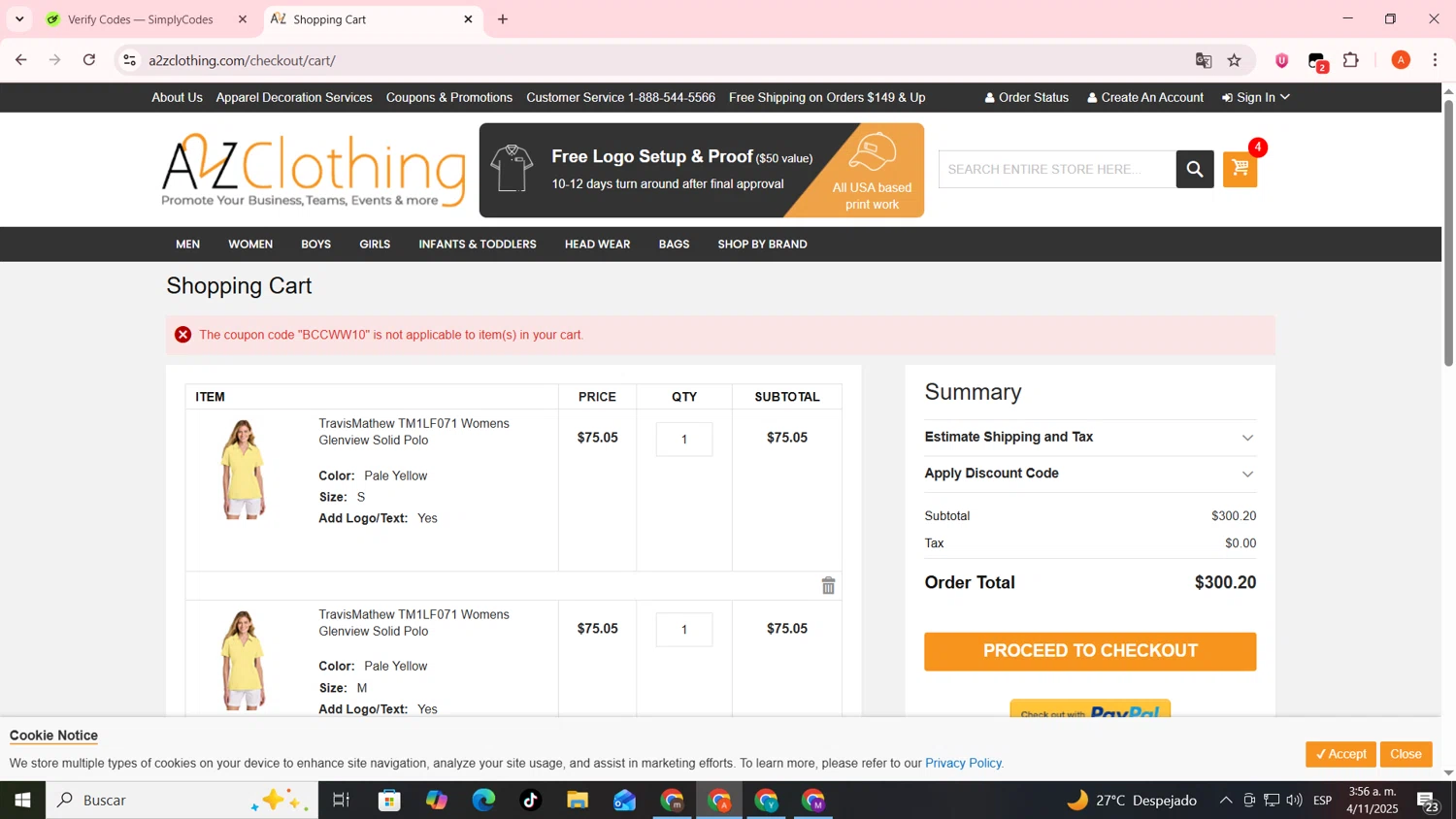Click Create An Account link
The height and width of the screenshot is (819, 1456).
click(x=1145, y=97)
